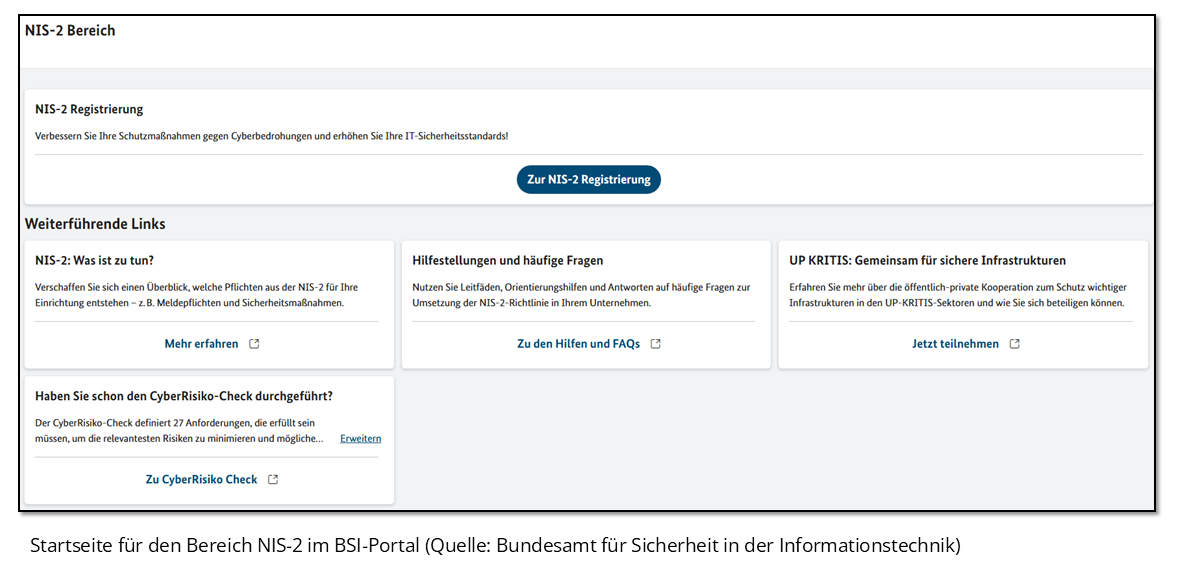This screenshot has width=1178, height=568.
Task: Click external link icon beside Mehr erfahren
Action: pos(254,344)
